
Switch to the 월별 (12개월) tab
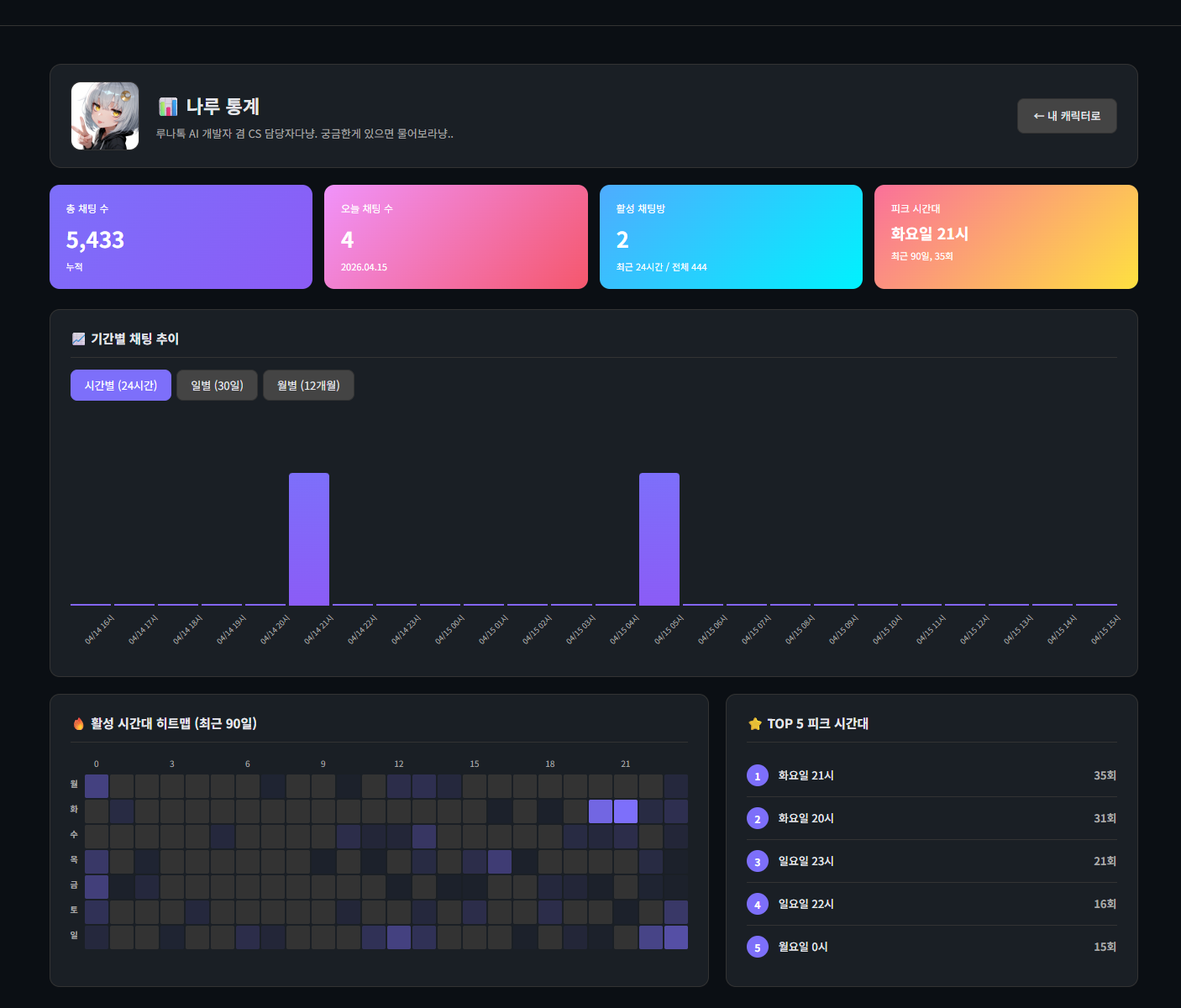coord(308,386)
